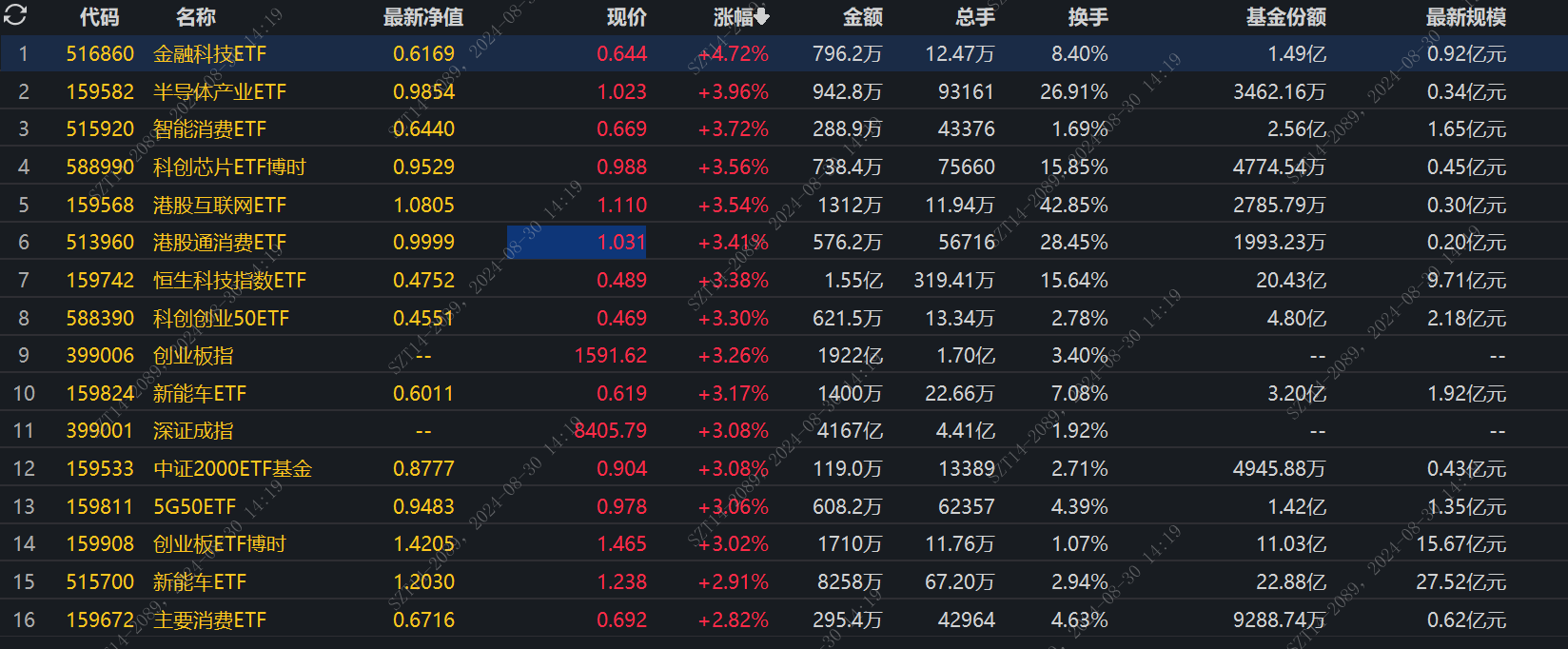Open code 399001 深证成指
1568x649 pixels.
100,431
